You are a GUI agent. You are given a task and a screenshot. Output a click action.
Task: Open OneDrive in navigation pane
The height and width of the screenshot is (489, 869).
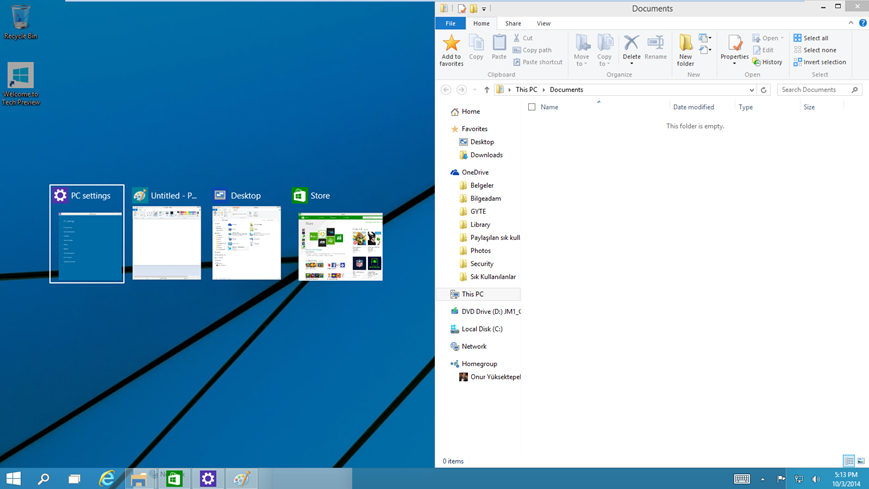tap(469, 172)
